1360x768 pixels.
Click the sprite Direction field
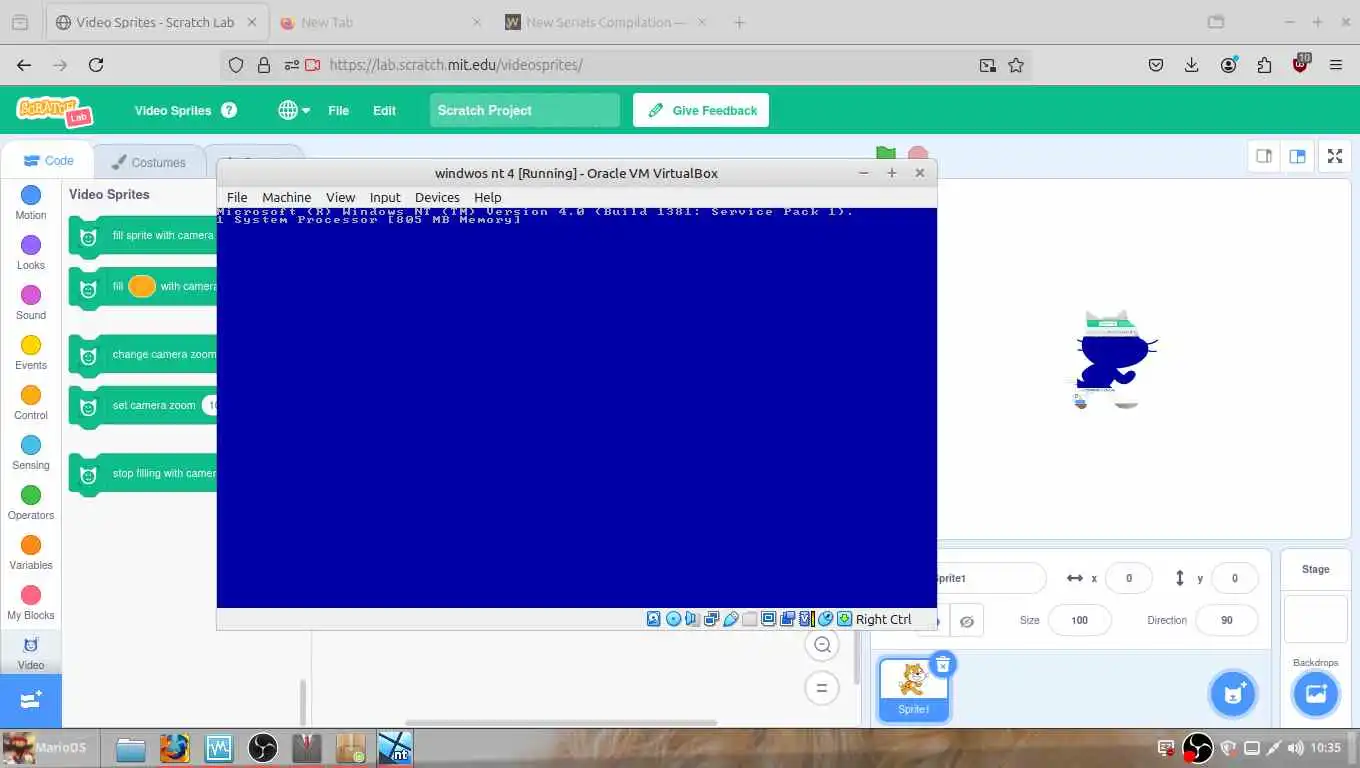1226,620
